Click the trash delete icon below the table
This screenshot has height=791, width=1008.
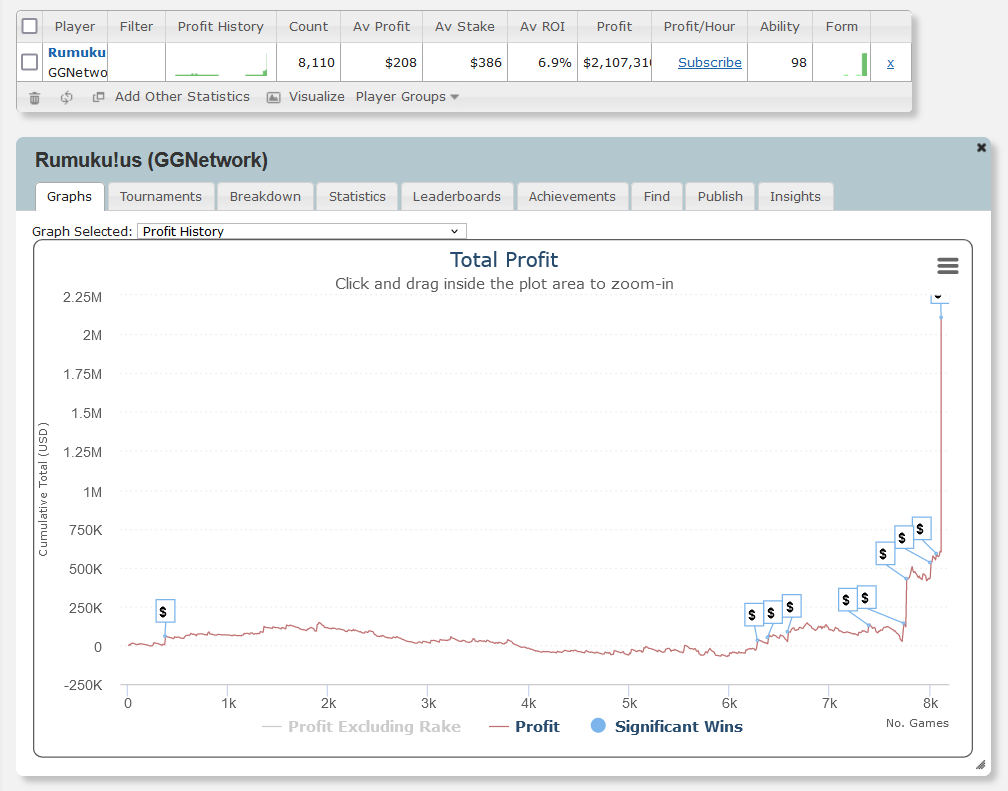tap(35, 97)
